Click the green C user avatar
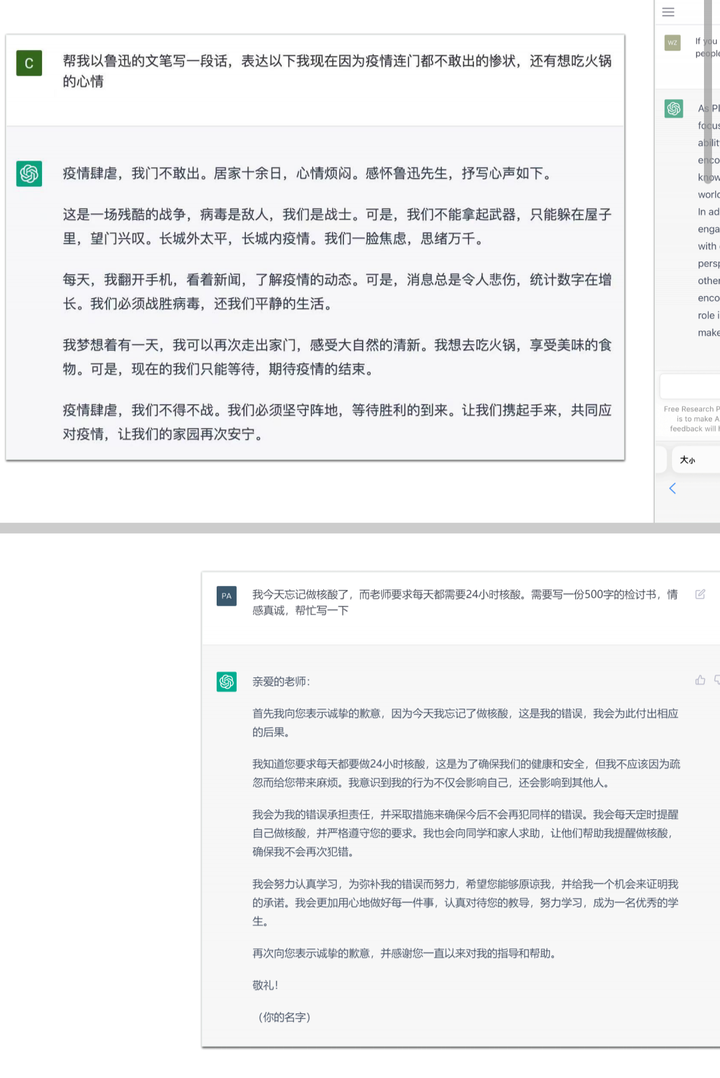 click(x=29, y=63)
